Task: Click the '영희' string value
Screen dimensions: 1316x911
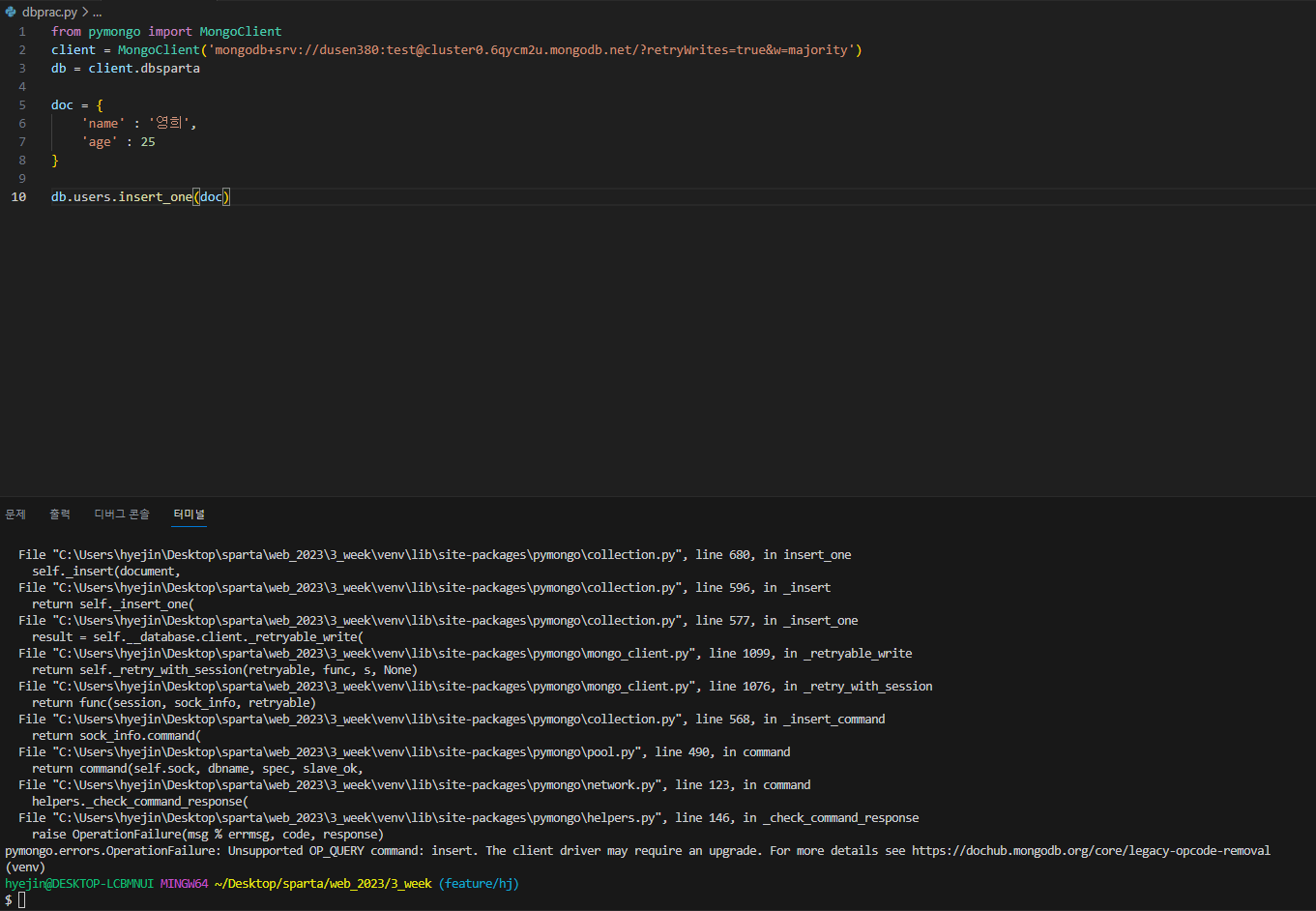Action: [x=170, y=124]
